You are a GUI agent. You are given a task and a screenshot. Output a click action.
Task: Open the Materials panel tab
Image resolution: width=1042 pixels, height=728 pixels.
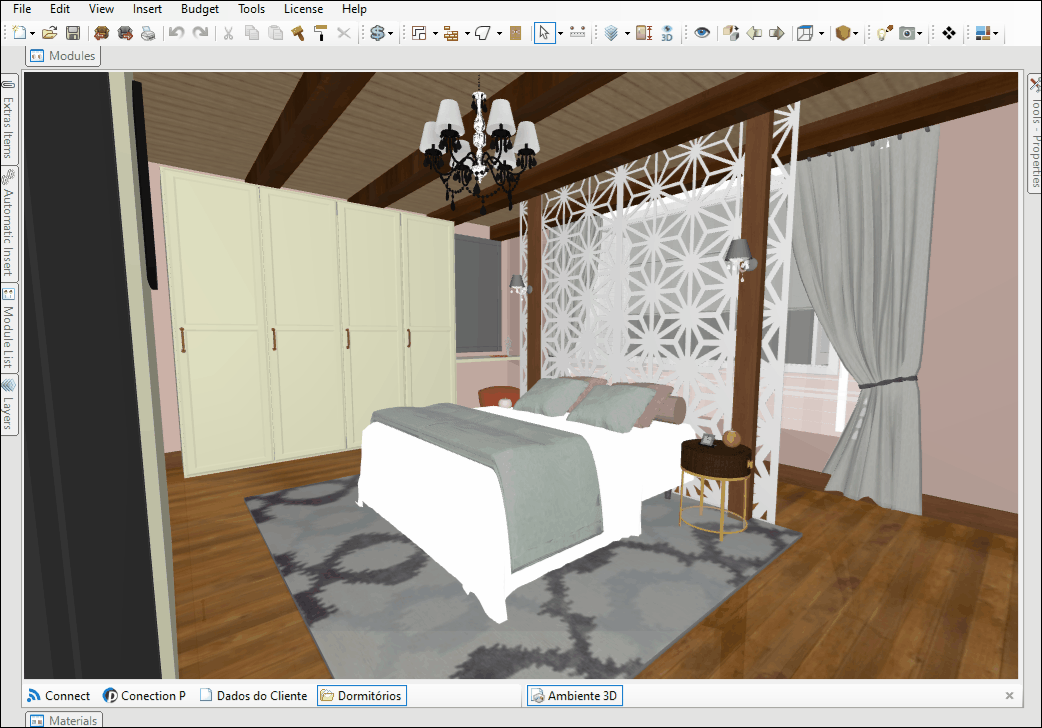(64, 720)
